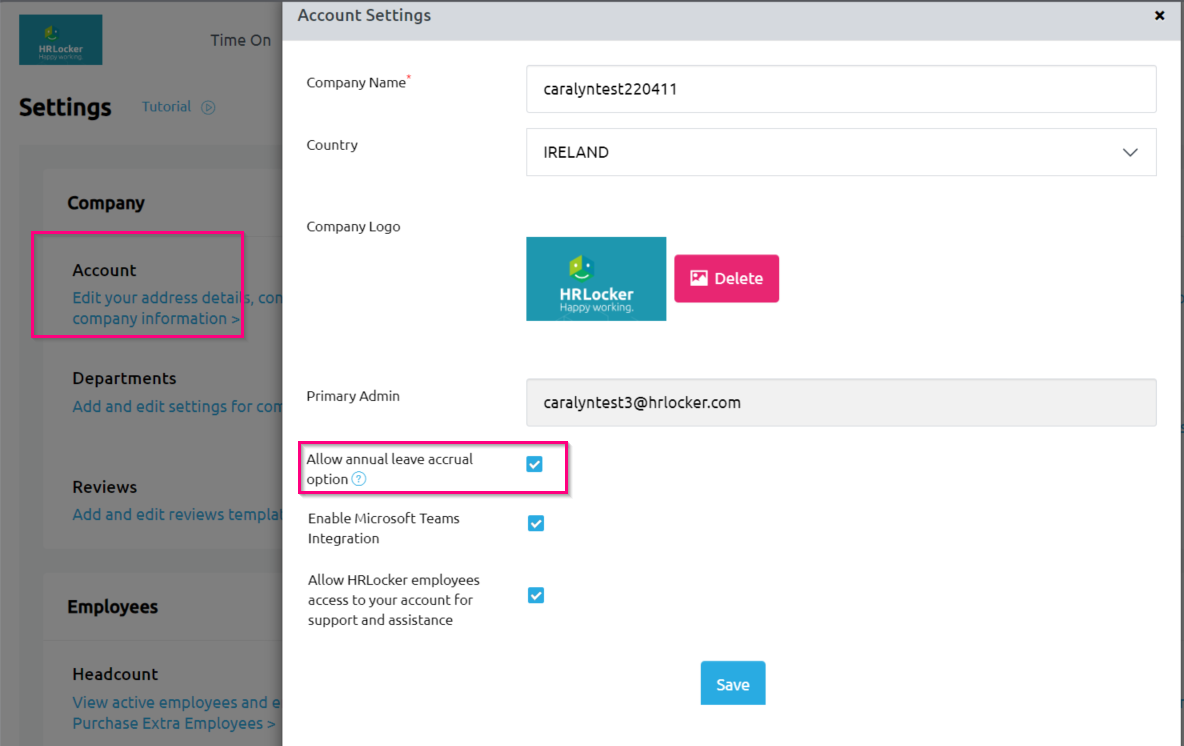Image resolution: width=1184 pixels, height=746 pixels.
Task: Click Purchase Extra Employees link
Action: pos(174,723)
